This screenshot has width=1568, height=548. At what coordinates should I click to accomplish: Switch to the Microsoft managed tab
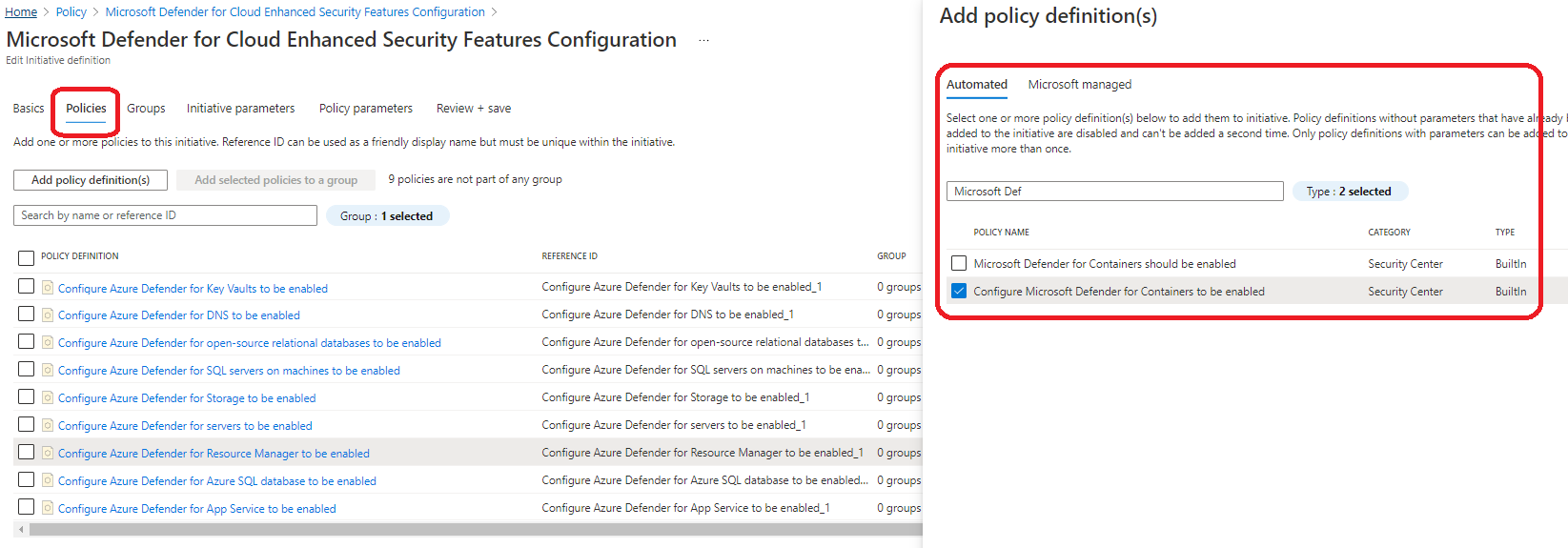coord(1079,85)
